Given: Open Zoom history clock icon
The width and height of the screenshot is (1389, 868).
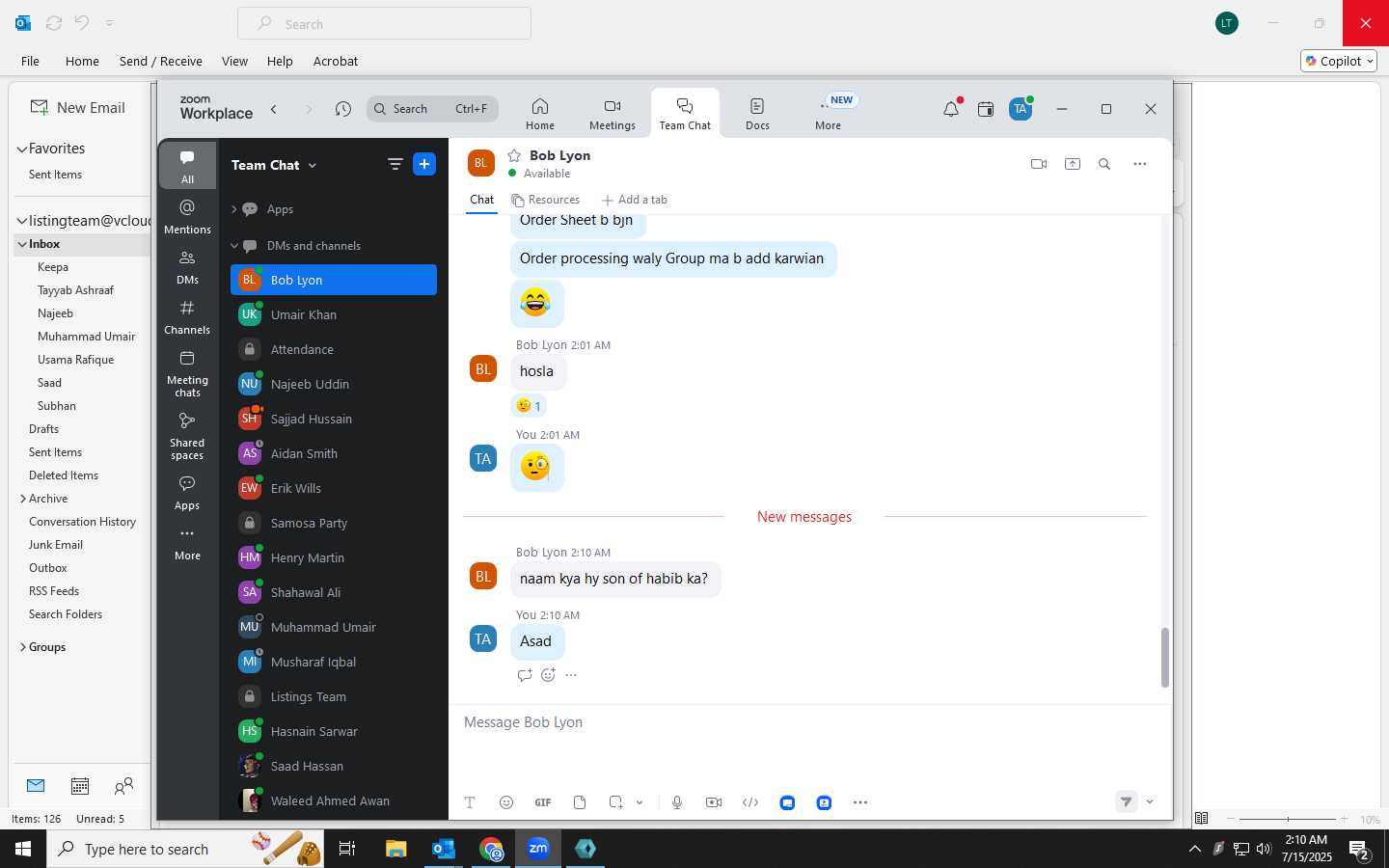Looking at the screenshot, I should 342,109.
